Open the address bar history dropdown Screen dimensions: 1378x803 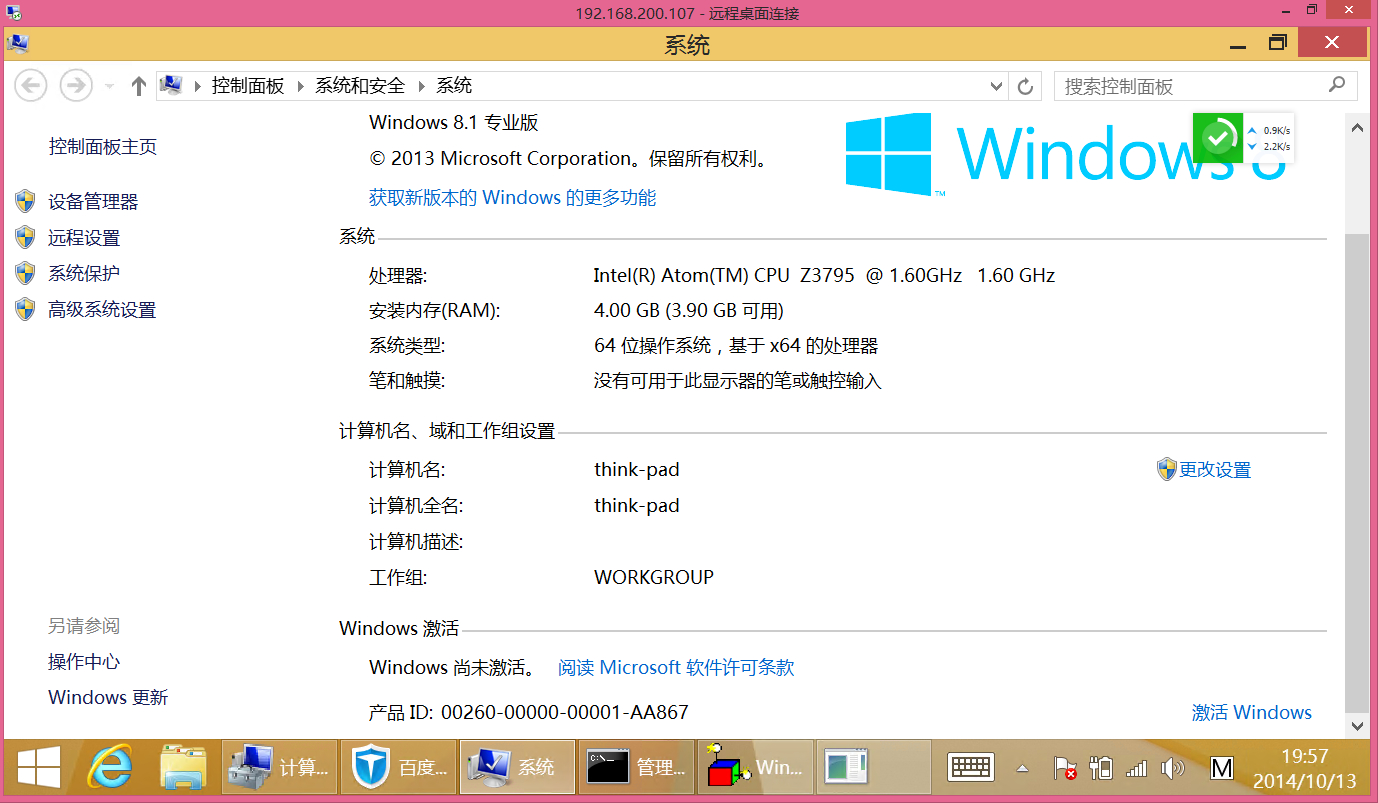click(x=996, y=87)
